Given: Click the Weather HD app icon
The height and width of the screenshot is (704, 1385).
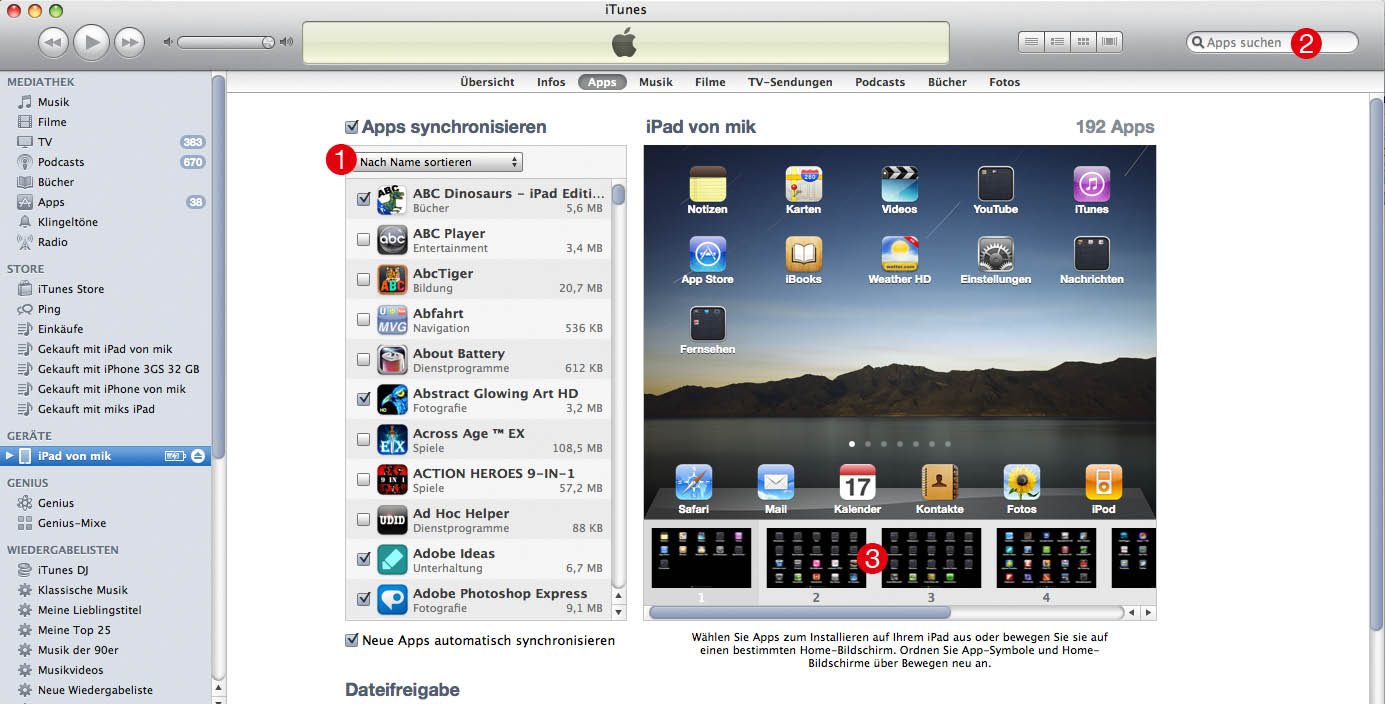Looking at the screenshot, I should [899, 253].
